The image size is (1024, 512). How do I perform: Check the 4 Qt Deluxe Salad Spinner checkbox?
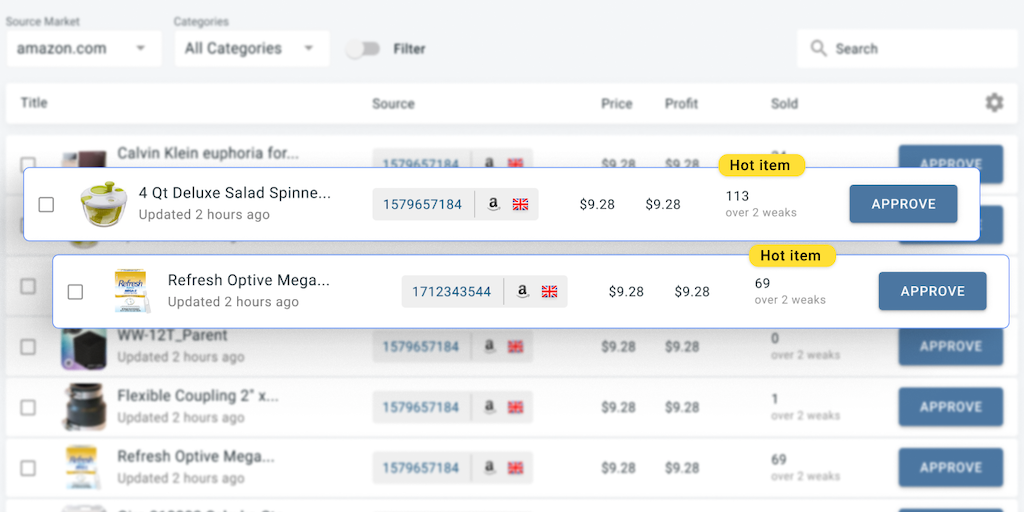tap(46, 204)
